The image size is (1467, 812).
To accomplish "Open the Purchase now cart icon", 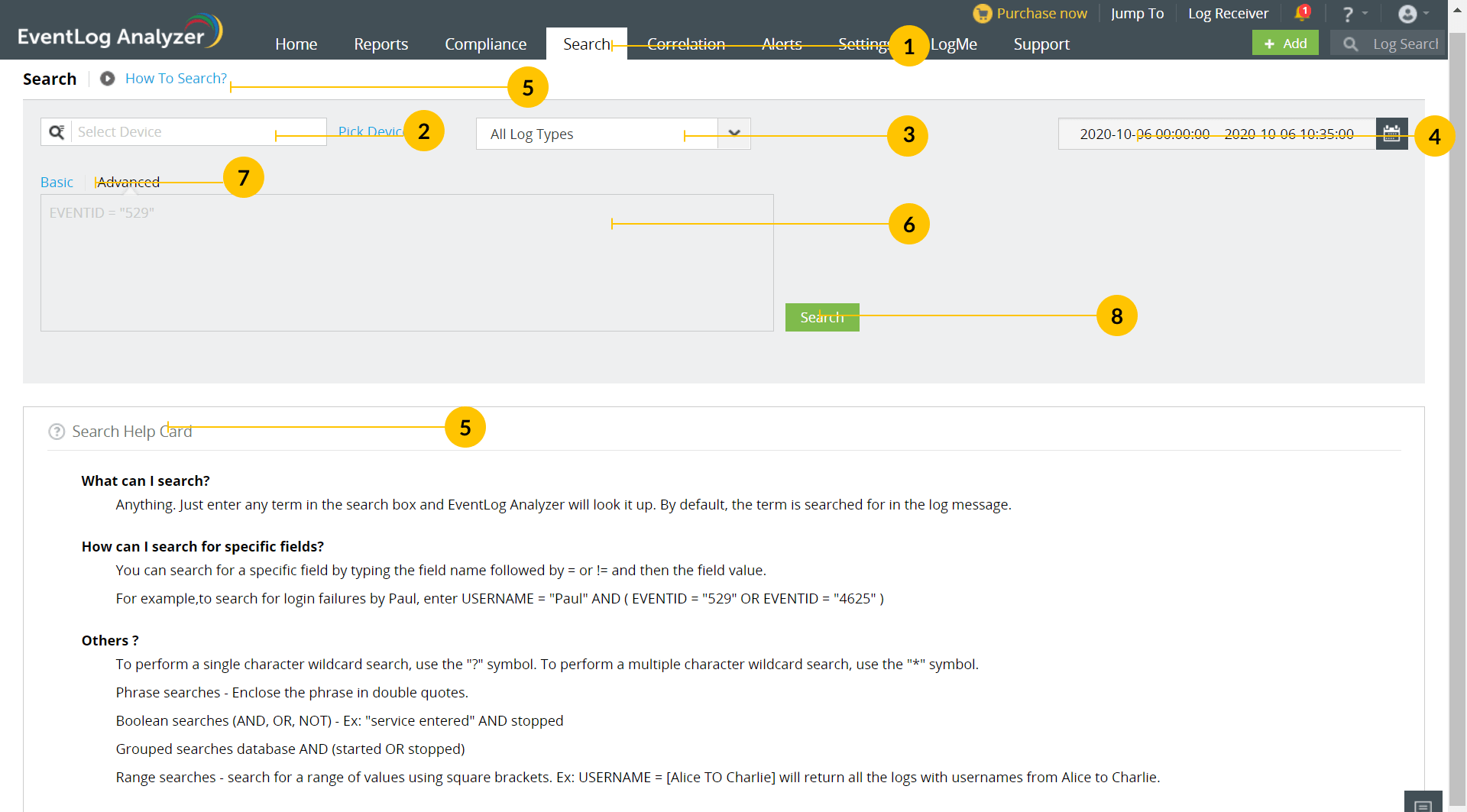I will point(982,14).
